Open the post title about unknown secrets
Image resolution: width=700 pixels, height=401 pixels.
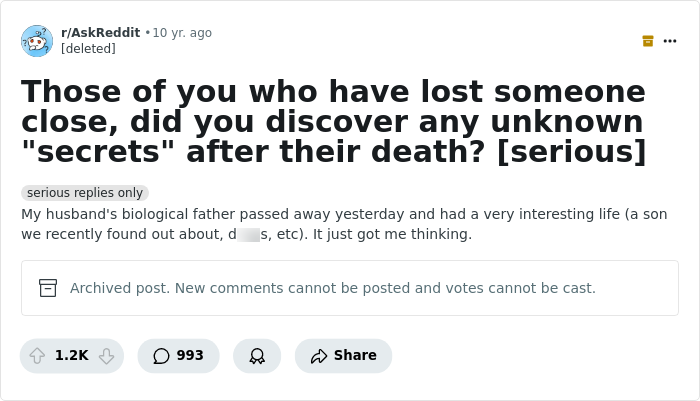(333, 121)
